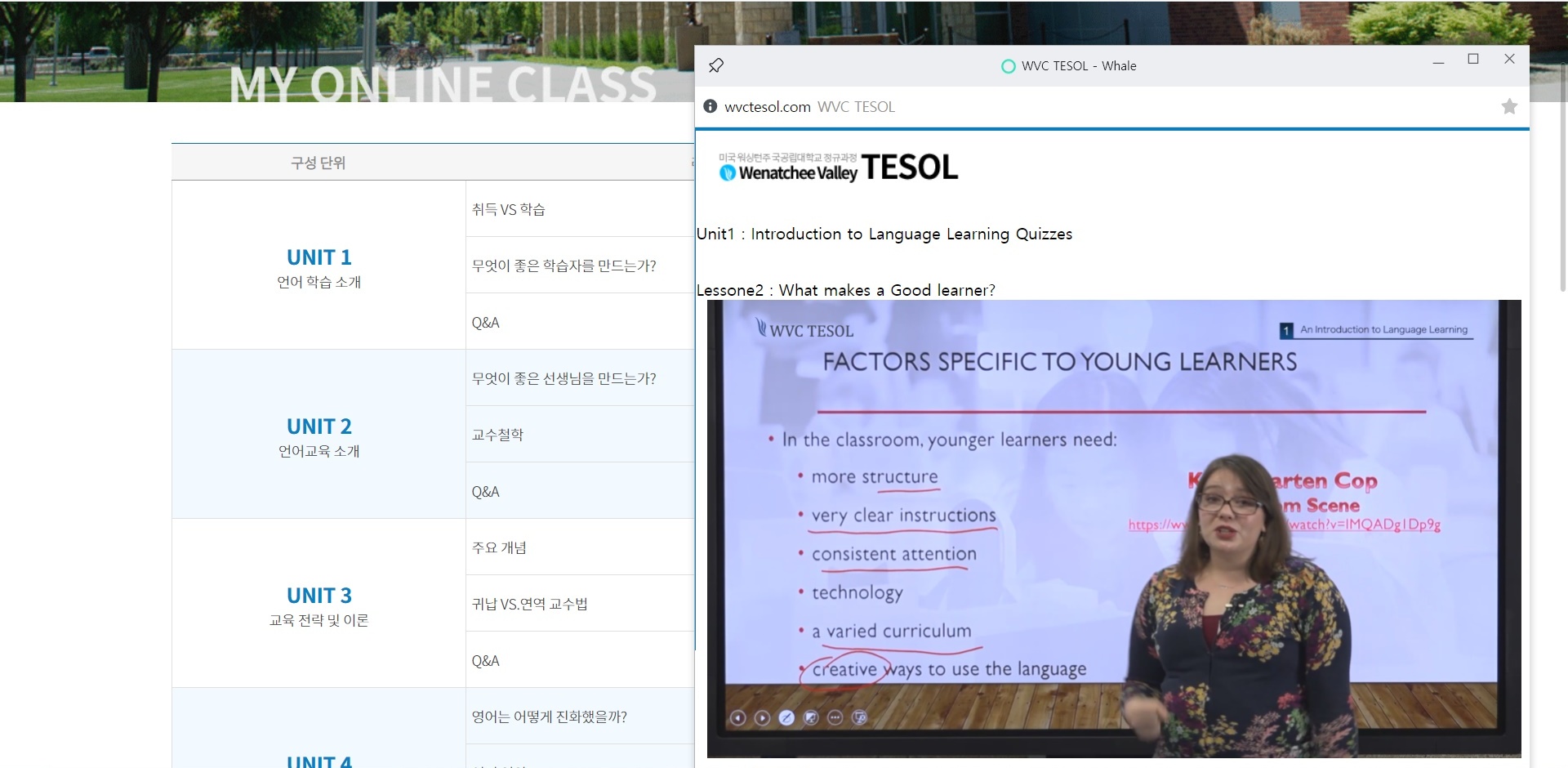Click the previous slide arrow in the video

[x=737, y=717]
